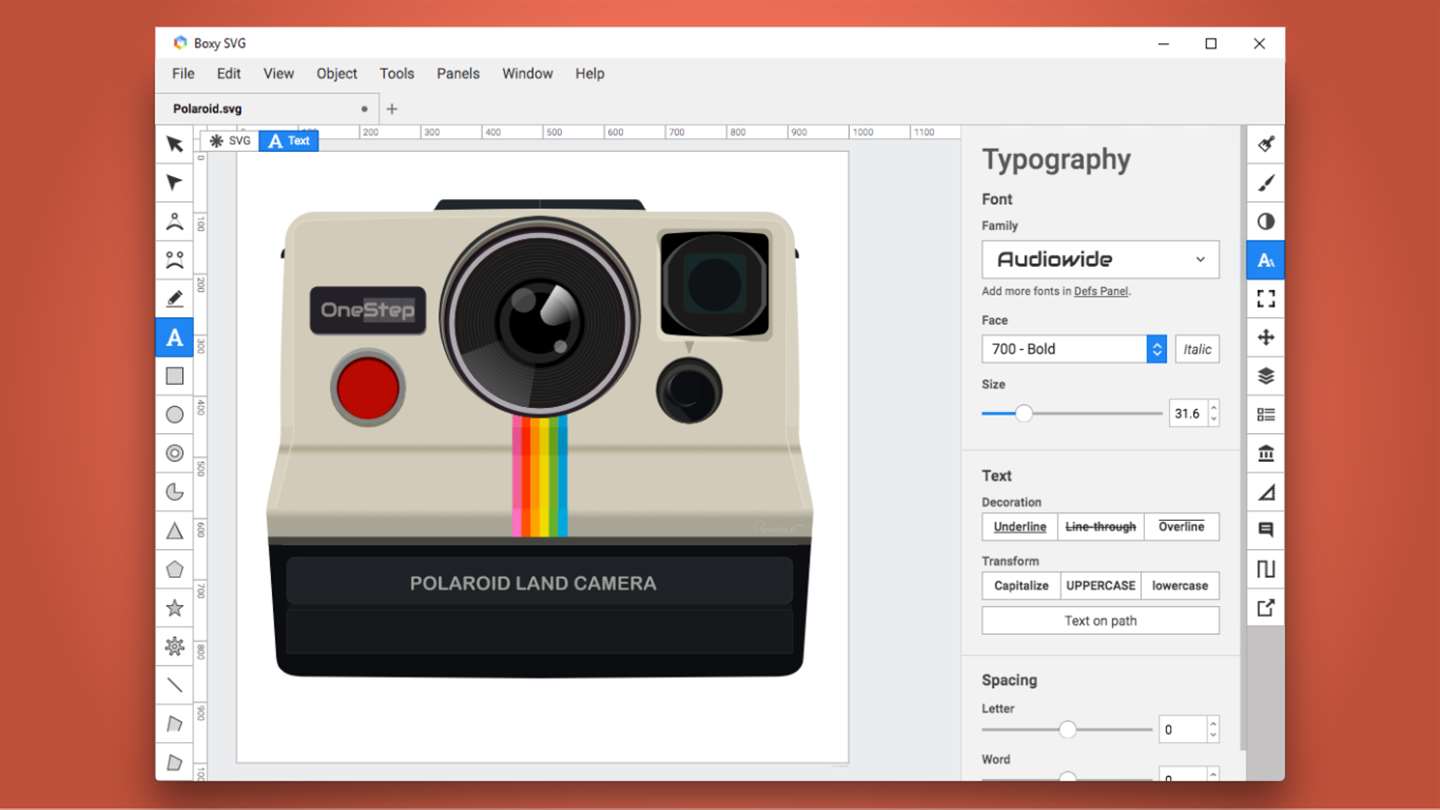Select the SVG breadcrumb above the canvas
The width and height of the screenshot is (1440, 810).
click(230, 141)
